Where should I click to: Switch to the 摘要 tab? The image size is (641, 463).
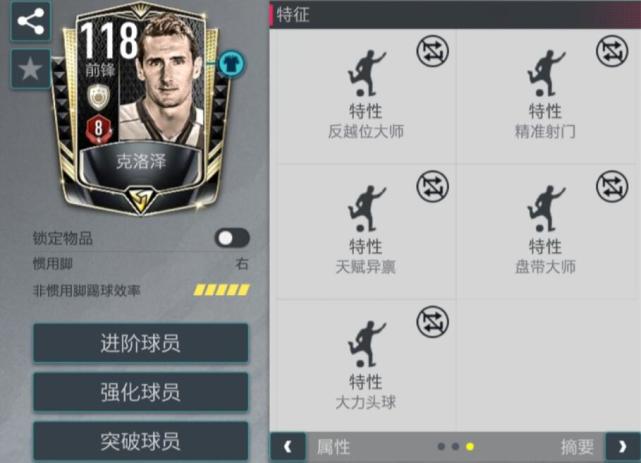point(577,447)
